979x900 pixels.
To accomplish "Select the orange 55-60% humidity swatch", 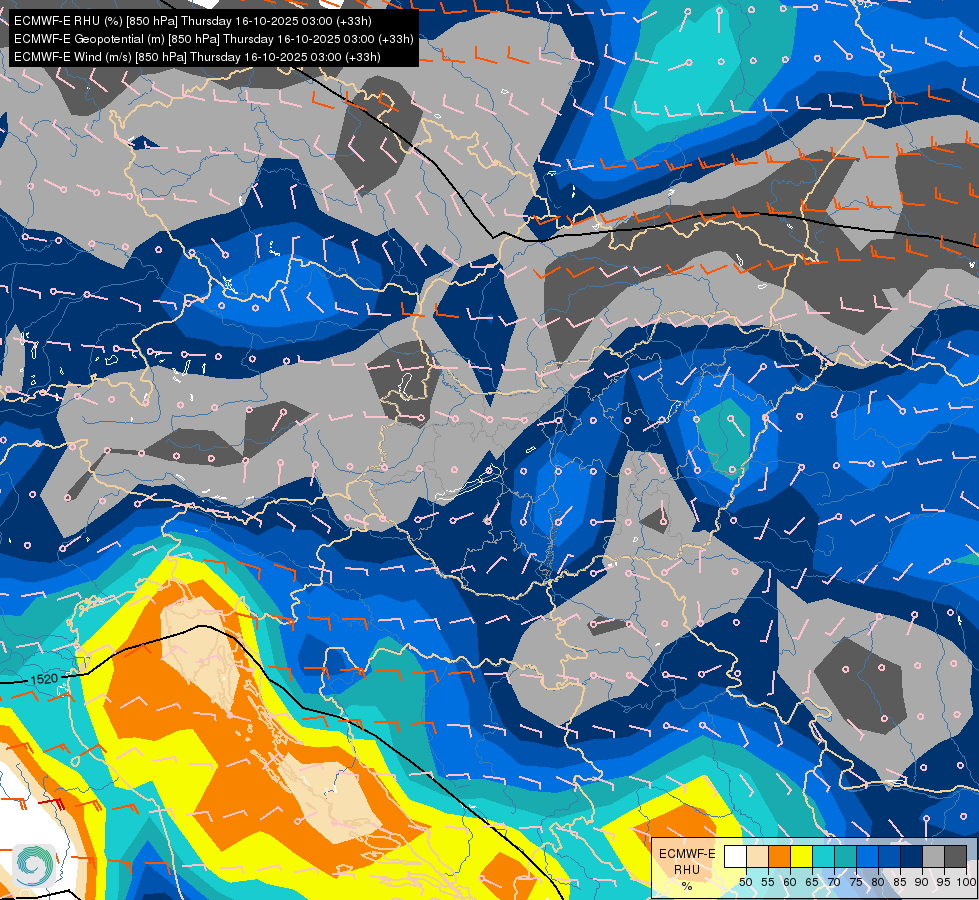I will pos(779,856).
